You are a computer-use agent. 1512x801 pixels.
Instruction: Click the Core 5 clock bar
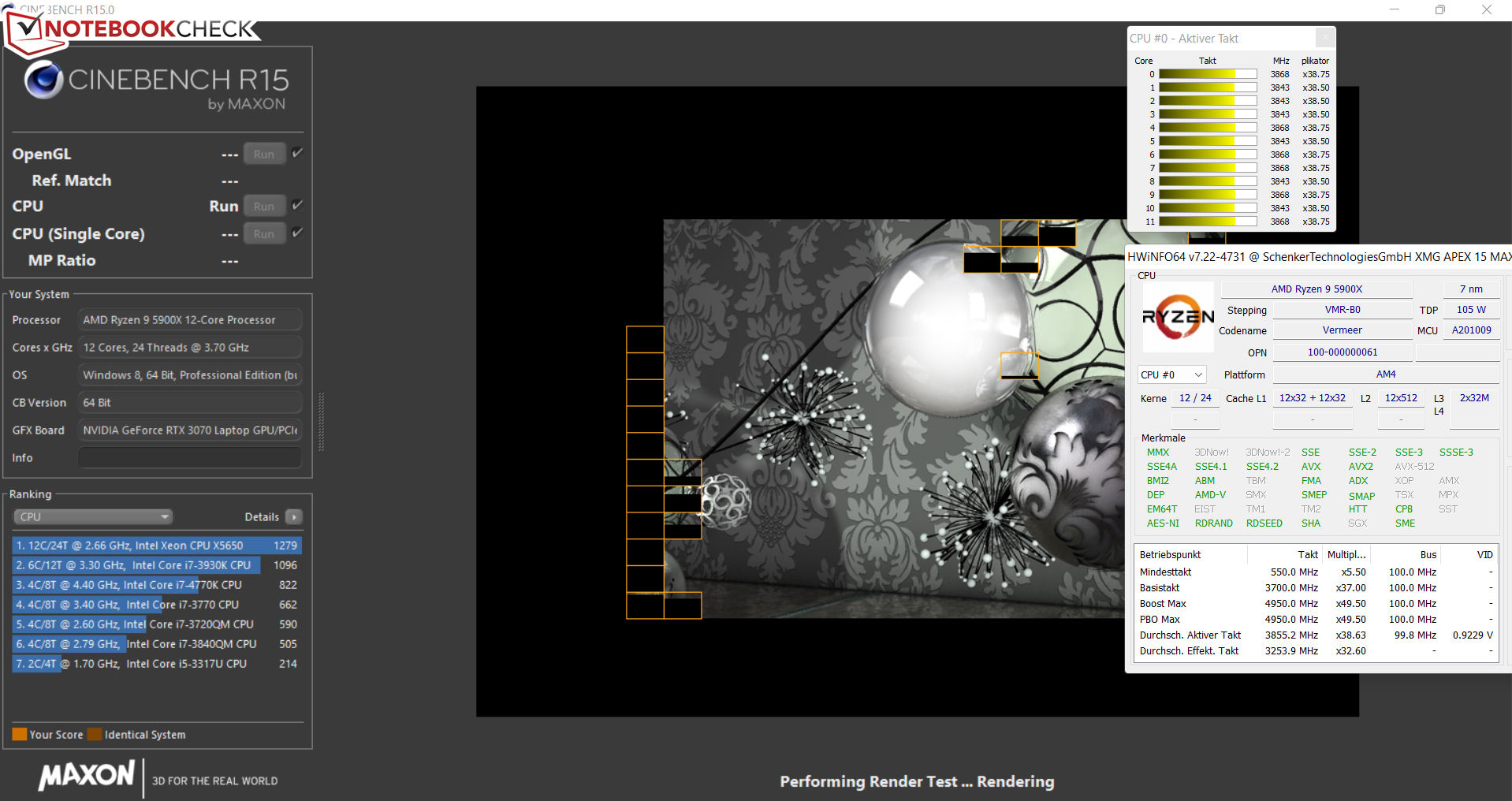(1208, 141)
